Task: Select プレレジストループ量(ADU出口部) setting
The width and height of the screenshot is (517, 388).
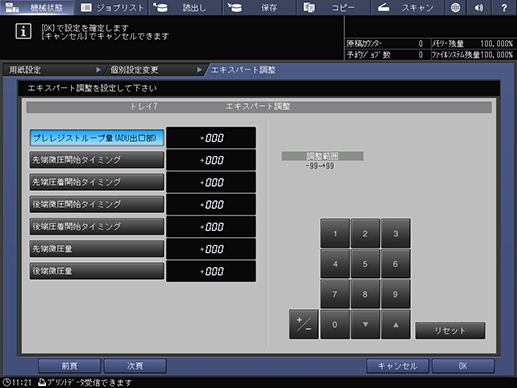Action: [97, 138]
